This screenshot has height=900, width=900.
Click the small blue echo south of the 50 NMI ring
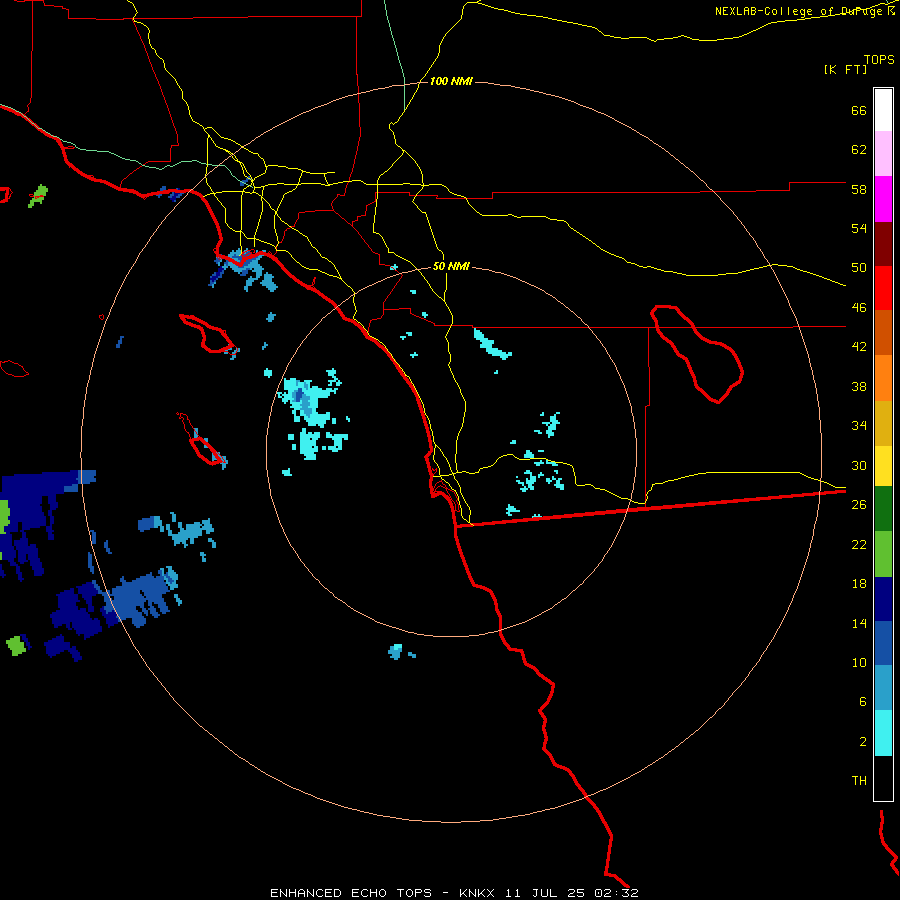397,651
